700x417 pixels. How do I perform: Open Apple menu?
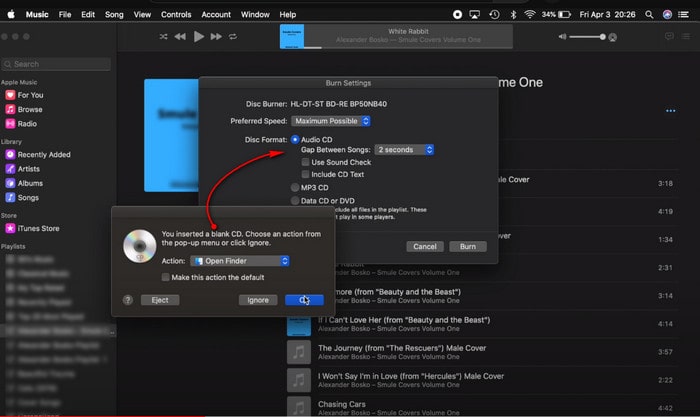coord(11,14)
